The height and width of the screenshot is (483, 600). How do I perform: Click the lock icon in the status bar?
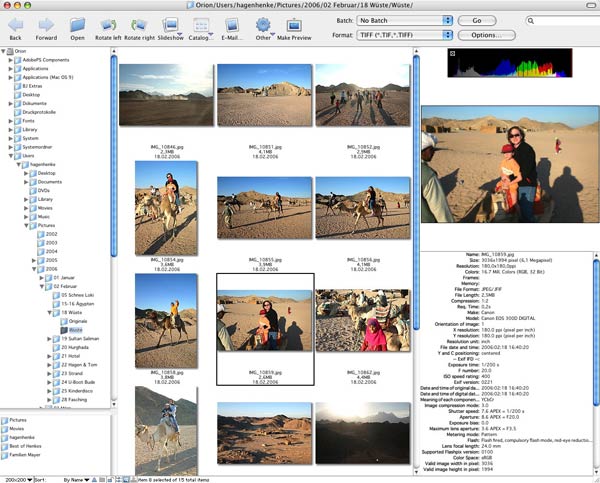(x=110, y=480)
